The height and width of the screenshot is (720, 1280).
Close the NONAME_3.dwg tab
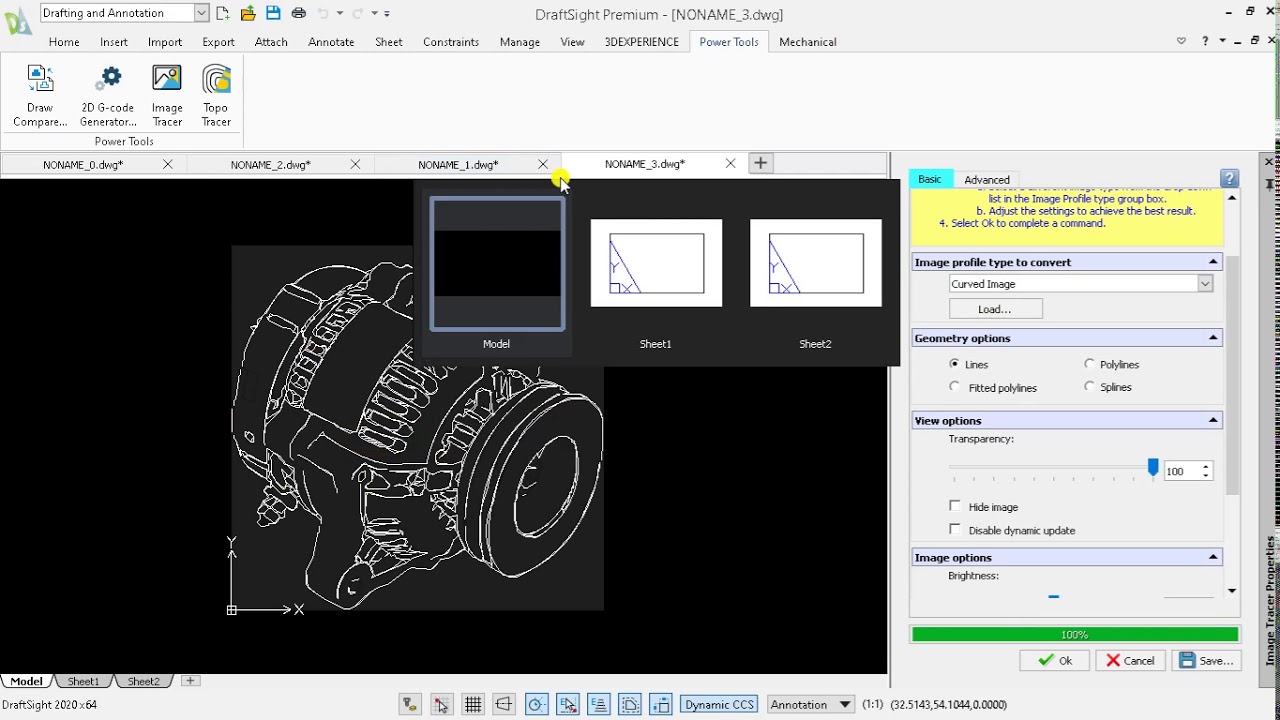730,163
